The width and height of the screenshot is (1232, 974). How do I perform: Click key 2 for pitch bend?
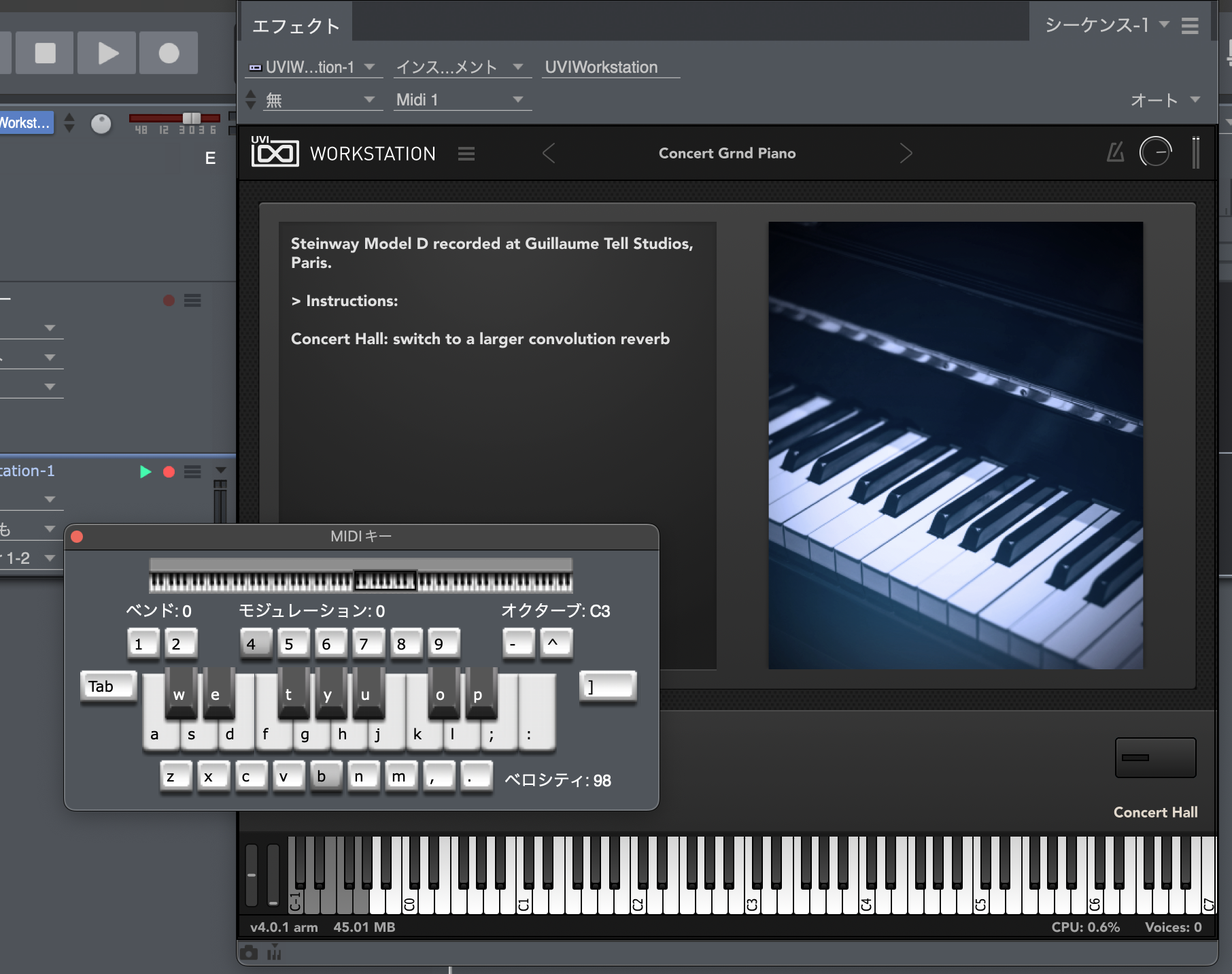pos(181,643)
